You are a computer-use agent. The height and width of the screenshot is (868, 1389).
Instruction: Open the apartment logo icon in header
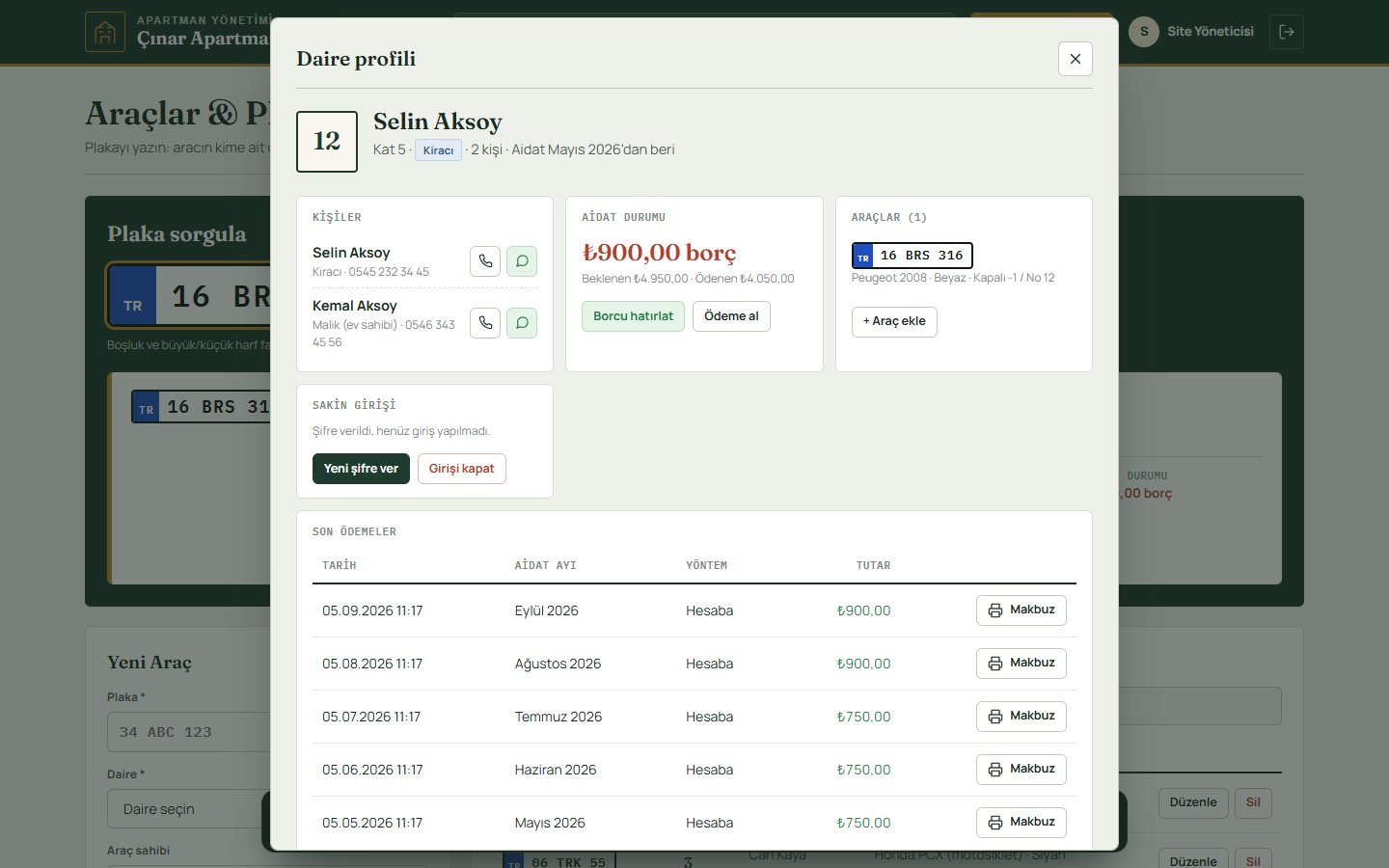(105, 32)
